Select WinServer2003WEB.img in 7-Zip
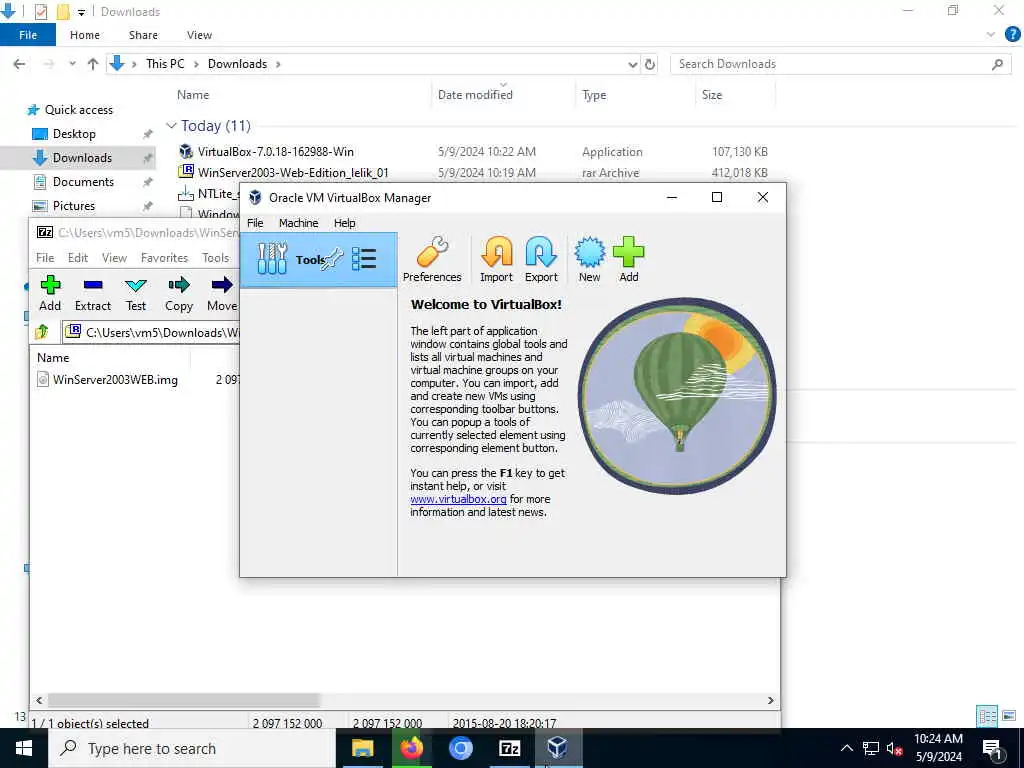The width and height of the screenshot is (1024, 768). [x=116, y=379]
